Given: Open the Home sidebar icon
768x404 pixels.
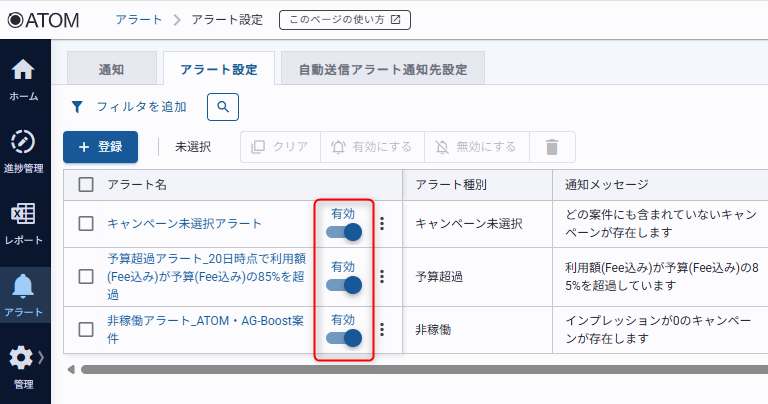Looking at the screenshot, I should [x=23, y=71].
